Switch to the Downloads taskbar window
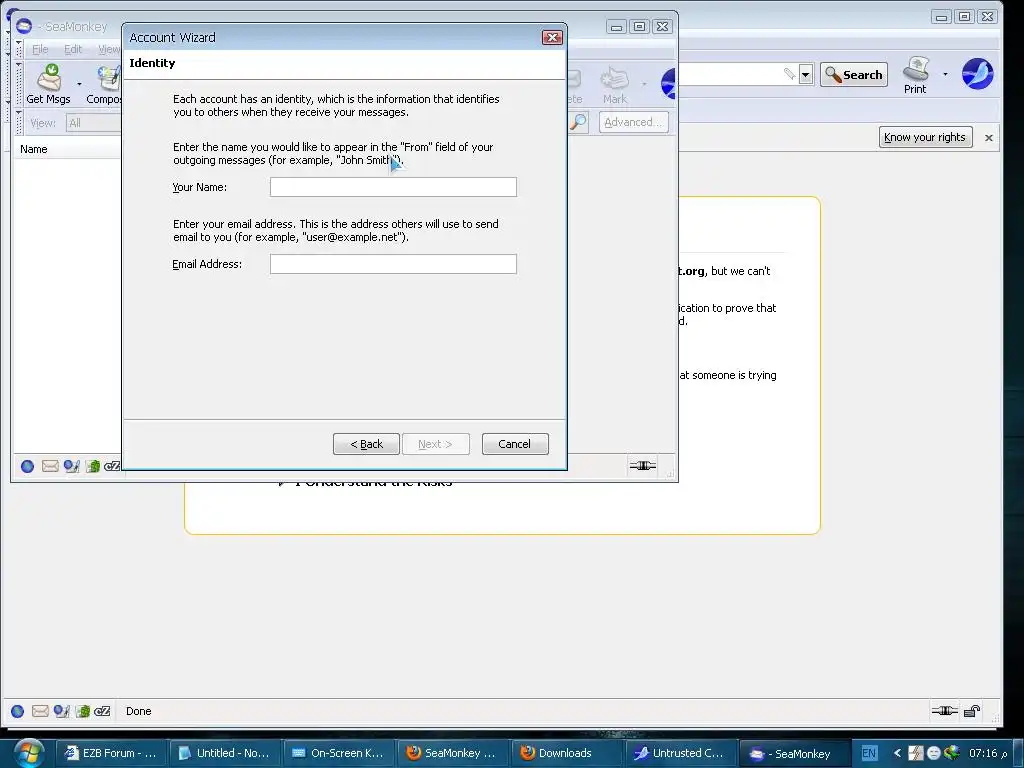 [567, 753]
